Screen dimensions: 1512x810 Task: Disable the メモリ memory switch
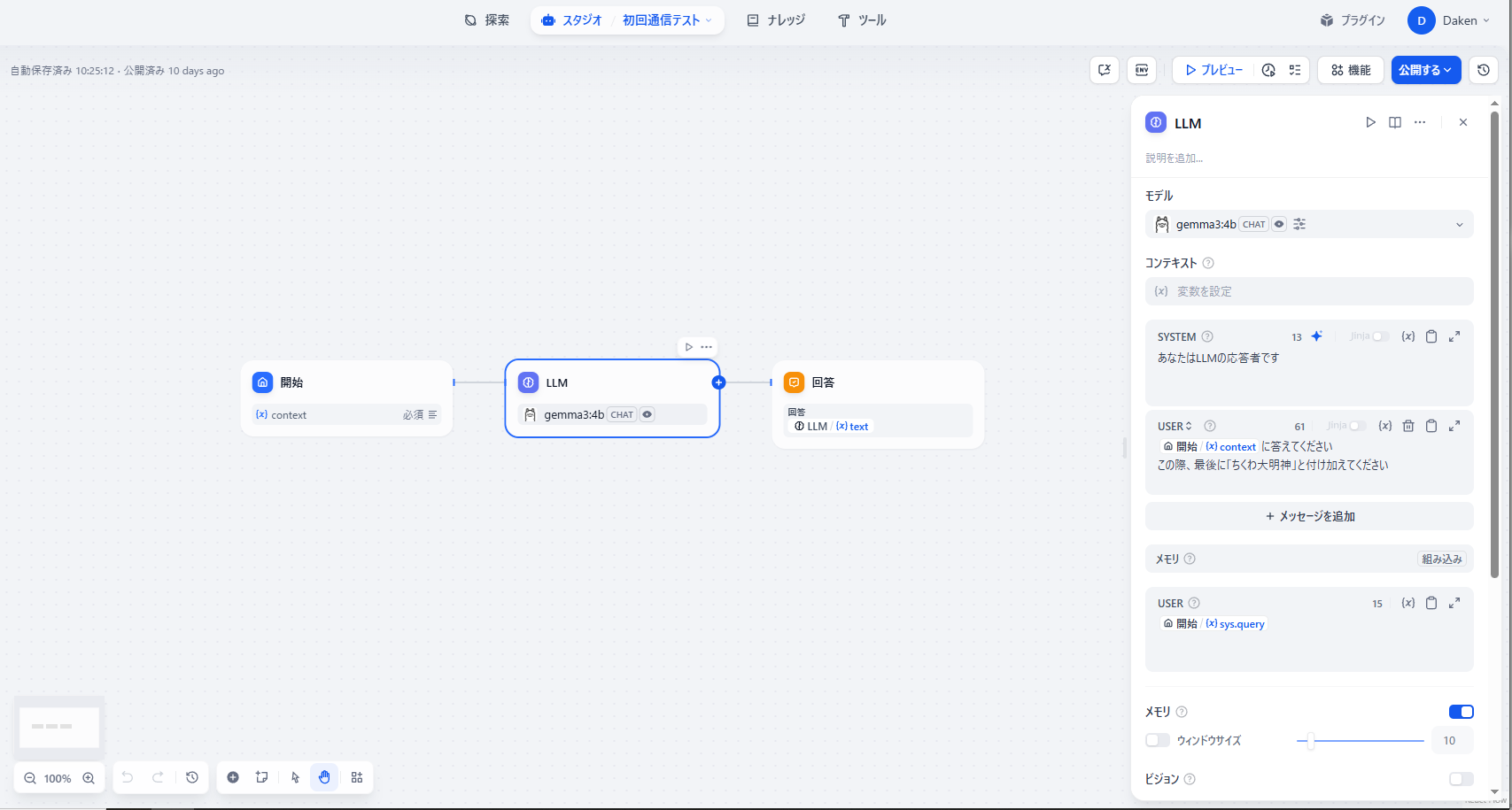click(1461, 711)
